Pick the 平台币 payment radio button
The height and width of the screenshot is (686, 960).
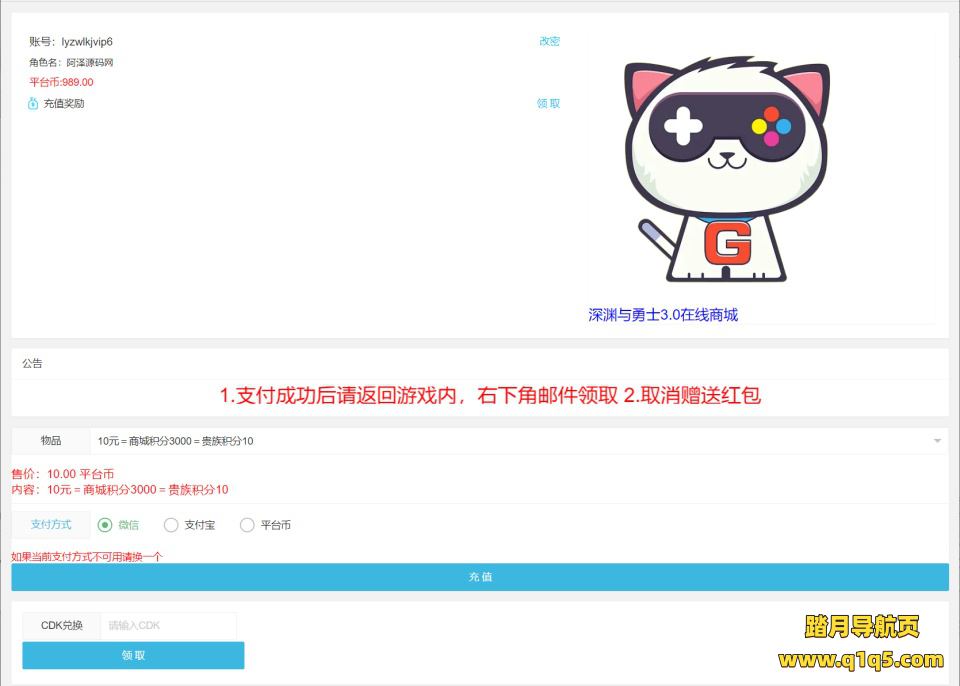coord(247,525)
